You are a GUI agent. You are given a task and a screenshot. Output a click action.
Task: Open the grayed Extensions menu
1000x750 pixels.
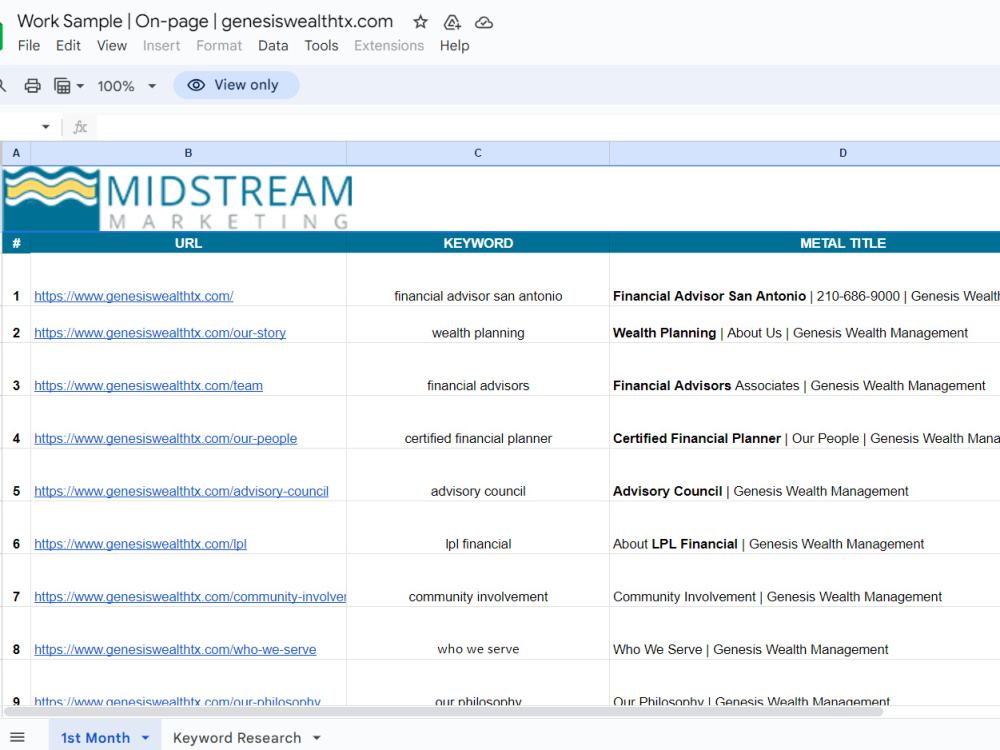pyautogui.click(x=389, y=46)
